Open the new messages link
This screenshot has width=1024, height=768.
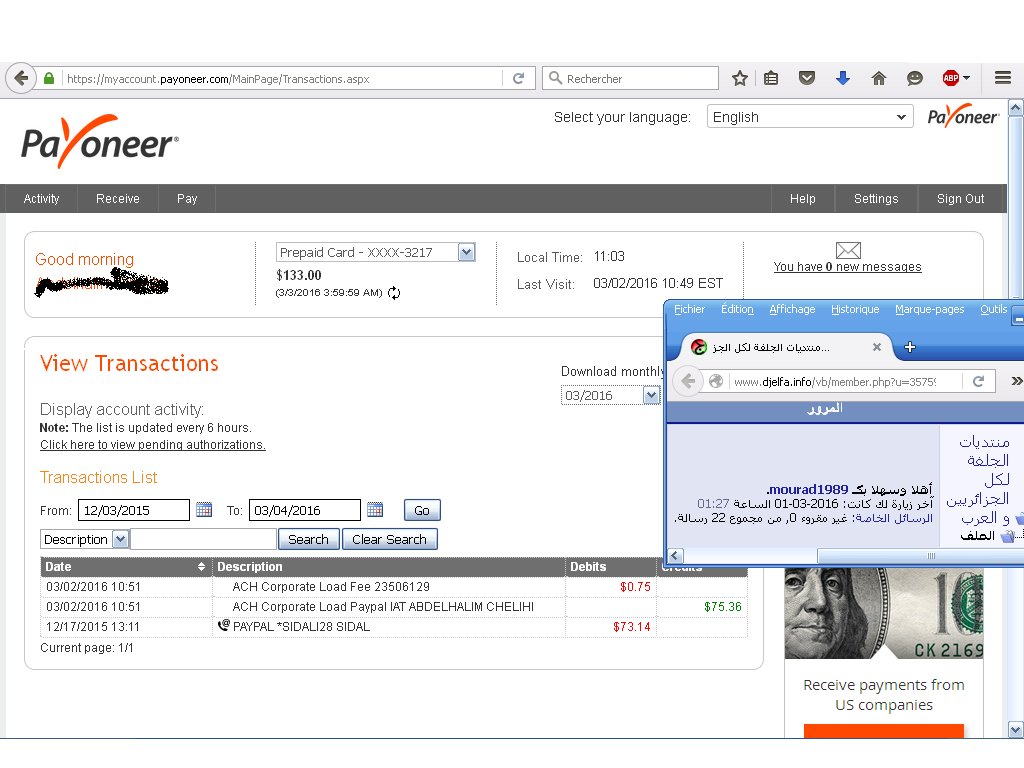click(x=847, y=266)
